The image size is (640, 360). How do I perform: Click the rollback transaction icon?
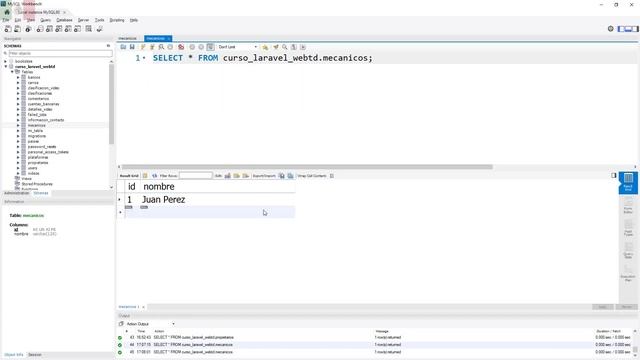coord(201,47)
